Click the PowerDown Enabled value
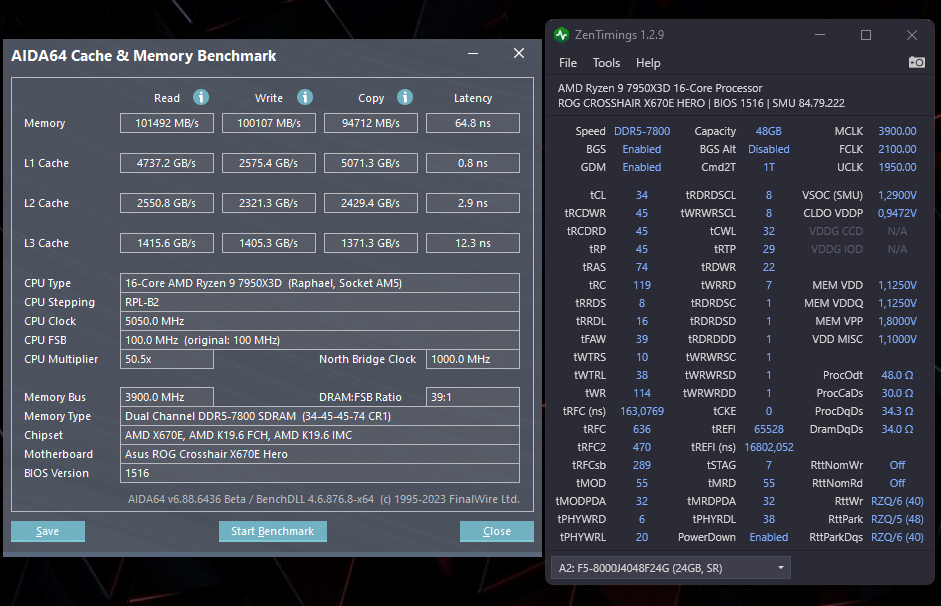The height and width of the screenshot is (606, 941). pyautogui.click(x=769, y=537)
